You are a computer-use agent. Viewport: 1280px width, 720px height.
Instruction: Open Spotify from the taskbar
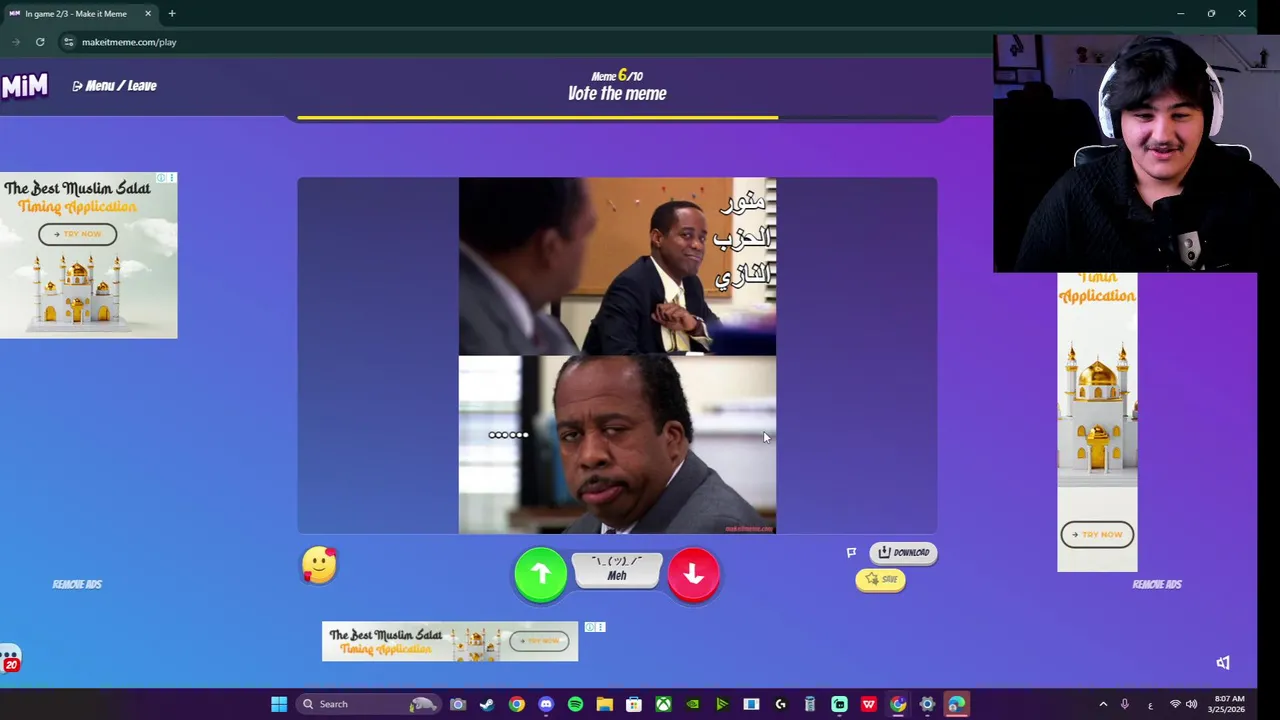[x=575, y=704]
